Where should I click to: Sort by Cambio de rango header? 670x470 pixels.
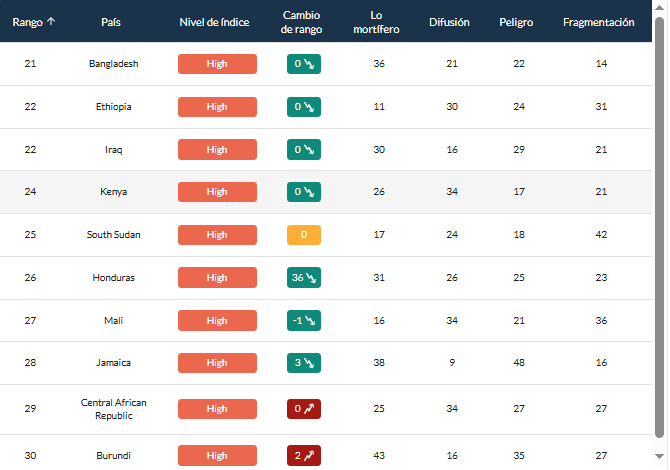302,22
